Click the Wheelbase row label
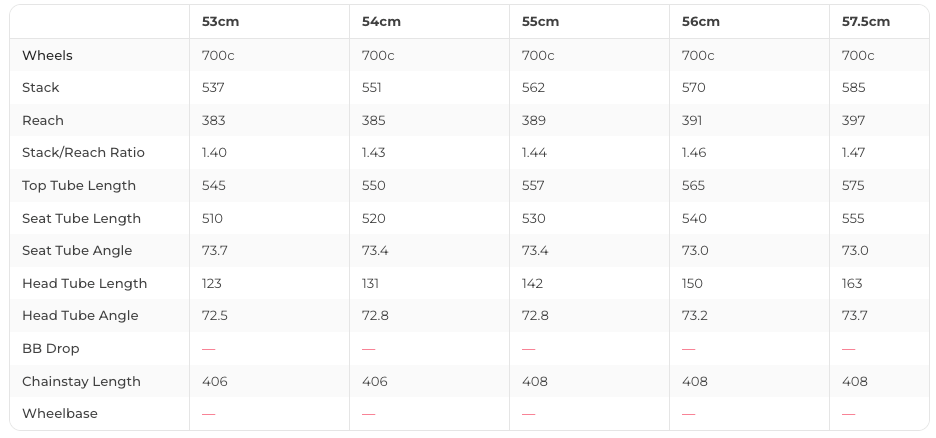Viewport: 936px width, 438px height. (x=60, y=414)
